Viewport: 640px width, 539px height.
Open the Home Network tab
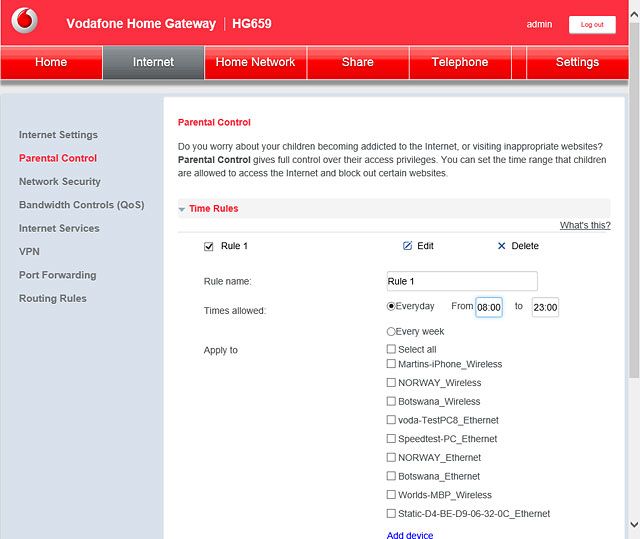255,62
